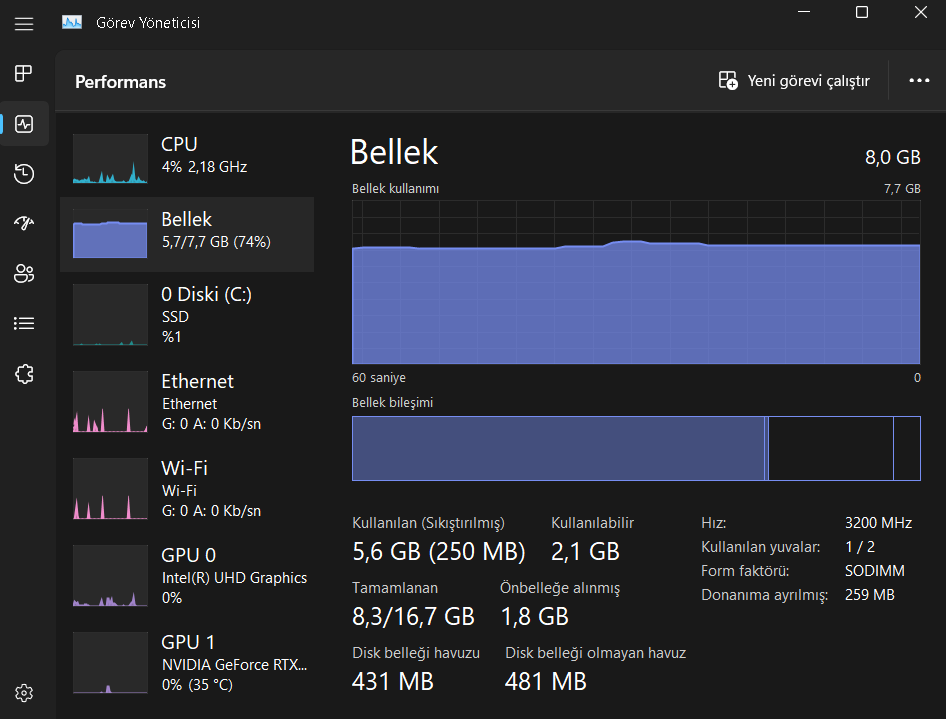Open the Services puzzle icon page
The height and width of the screenshot is (719, 946).
(x=24, y=374)
